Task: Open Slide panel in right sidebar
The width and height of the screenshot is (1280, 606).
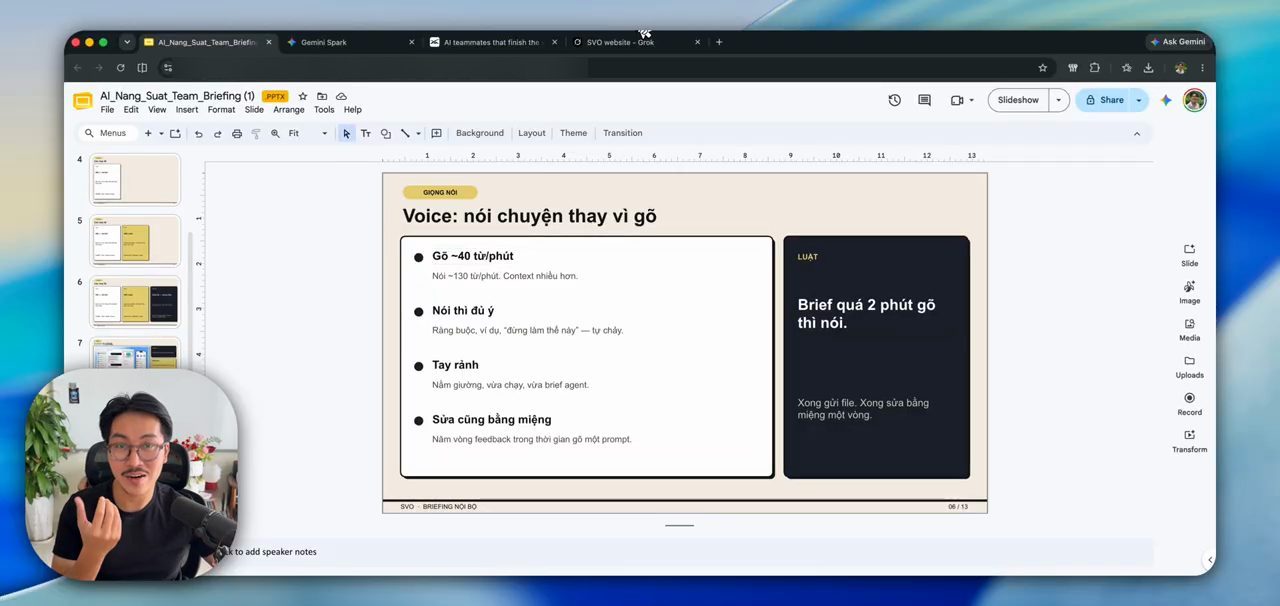Action: [1189, 254]
